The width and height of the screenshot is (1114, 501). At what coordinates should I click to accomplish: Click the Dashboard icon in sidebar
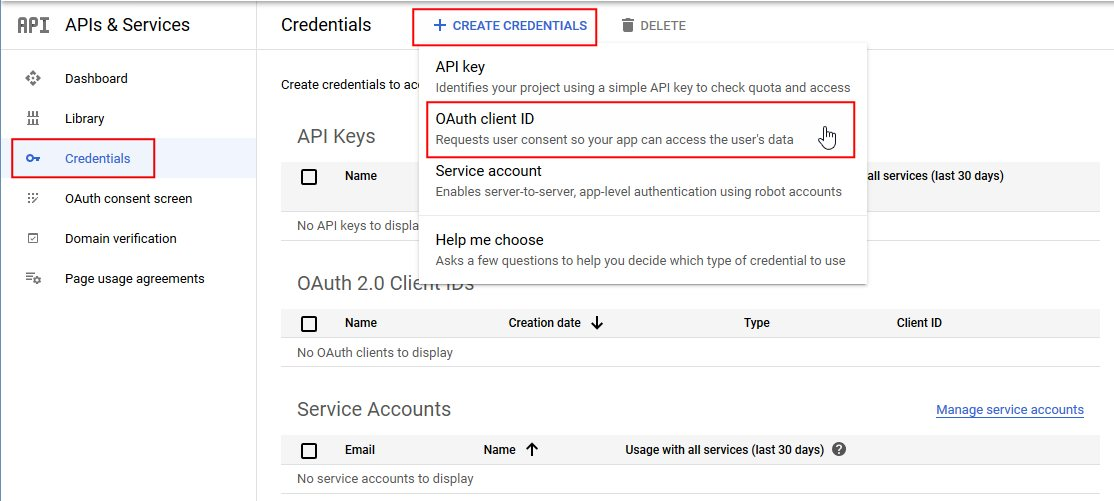tap(33, 78)
